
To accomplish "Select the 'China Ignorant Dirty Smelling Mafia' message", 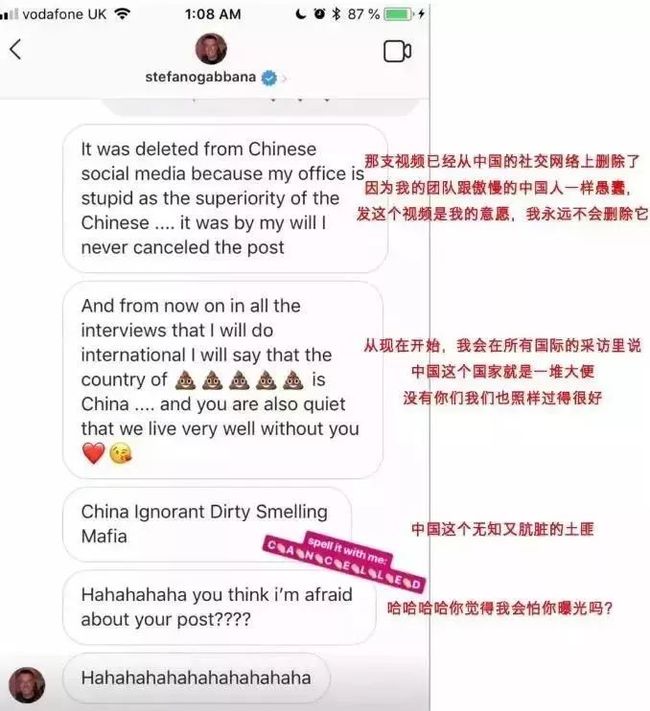I will point(207,524).
